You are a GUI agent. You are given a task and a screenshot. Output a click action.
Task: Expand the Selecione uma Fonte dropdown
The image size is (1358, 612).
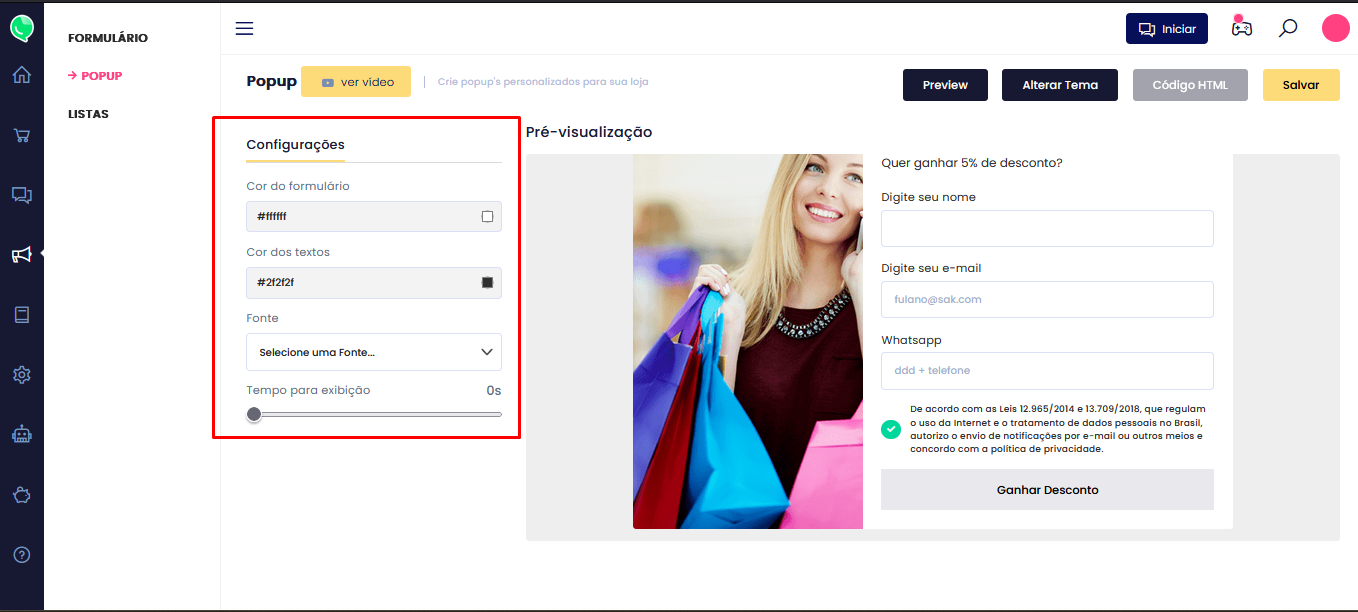[374, 352]
